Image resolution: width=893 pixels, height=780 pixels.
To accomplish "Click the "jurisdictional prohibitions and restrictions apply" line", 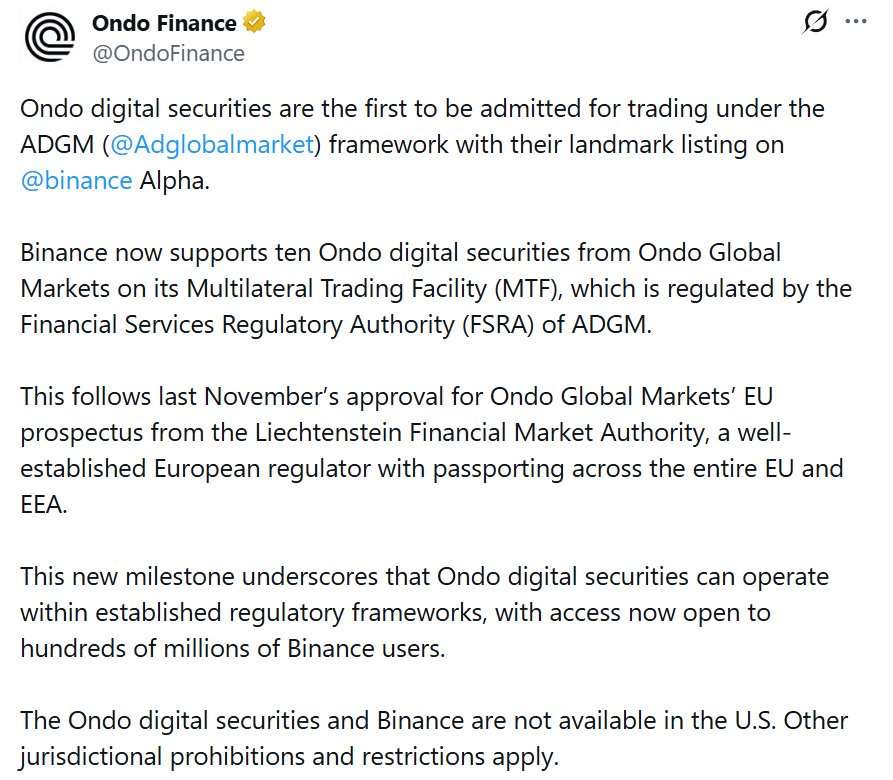I will click(288, 756).
